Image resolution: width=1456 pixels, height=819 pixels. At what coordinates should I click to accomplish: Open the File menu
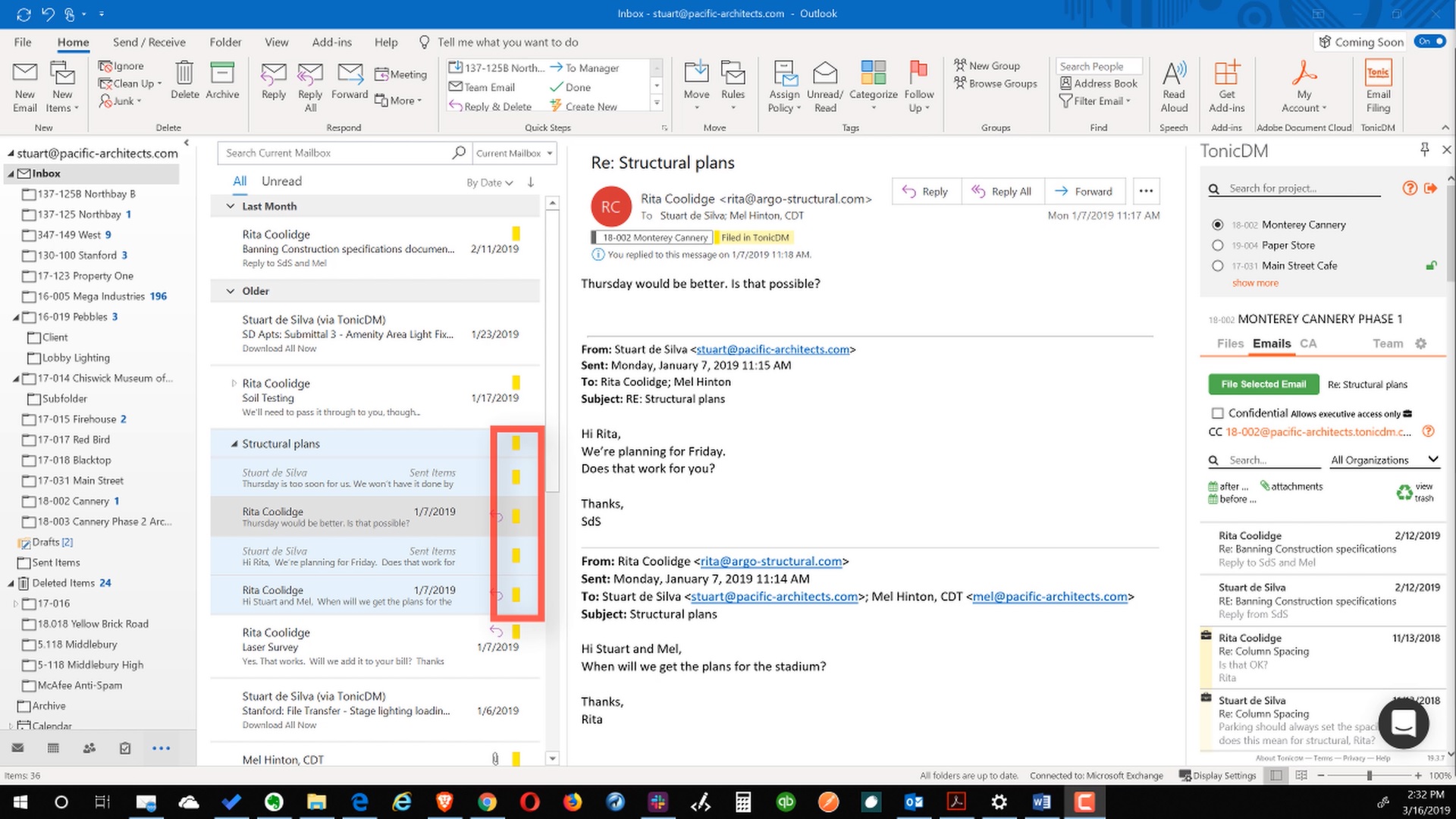pyautogui.click(x=23, y=42)
